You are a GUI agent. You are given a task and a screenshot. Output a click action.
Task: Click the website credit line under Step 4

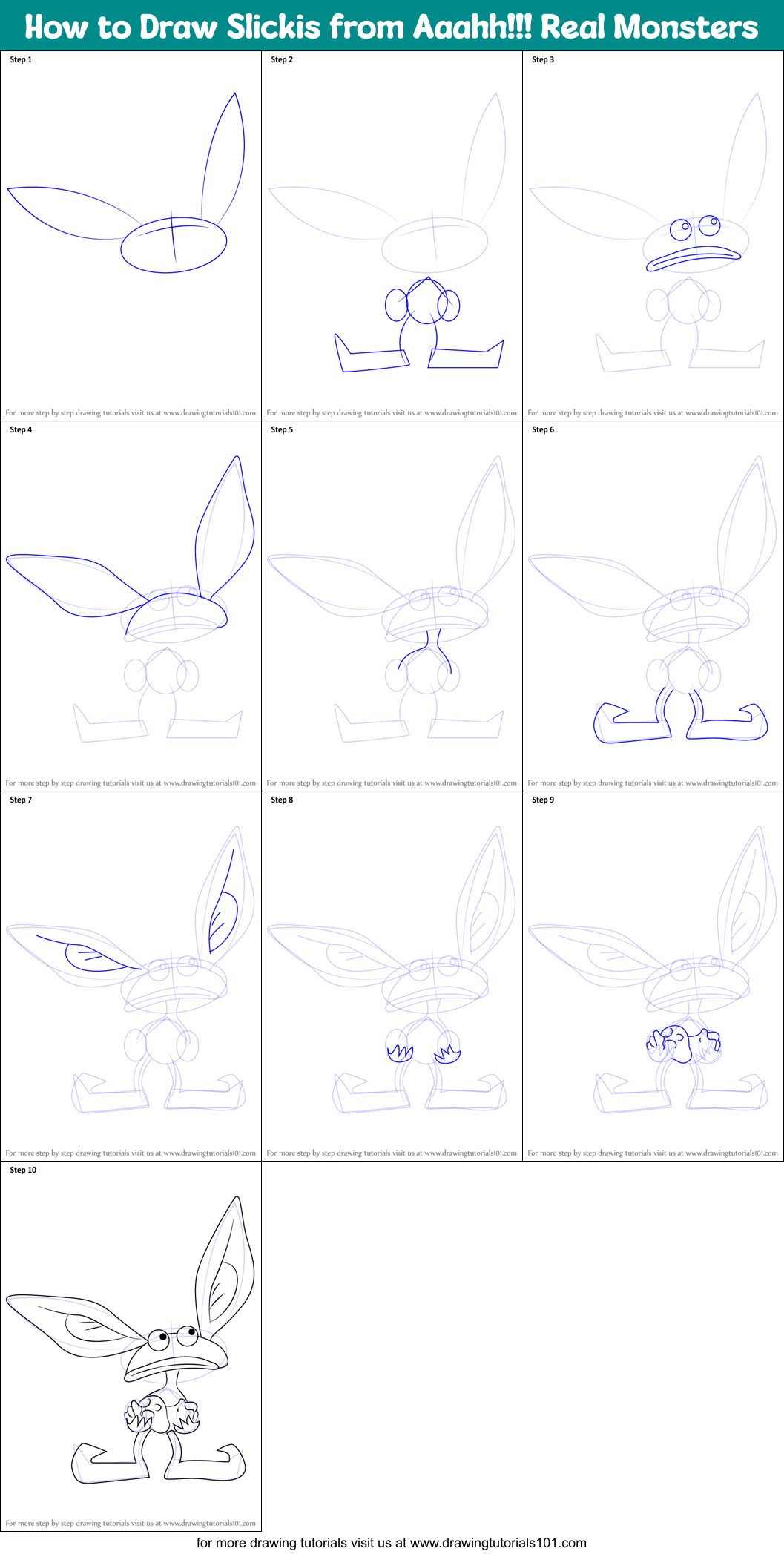coord(131,783)
